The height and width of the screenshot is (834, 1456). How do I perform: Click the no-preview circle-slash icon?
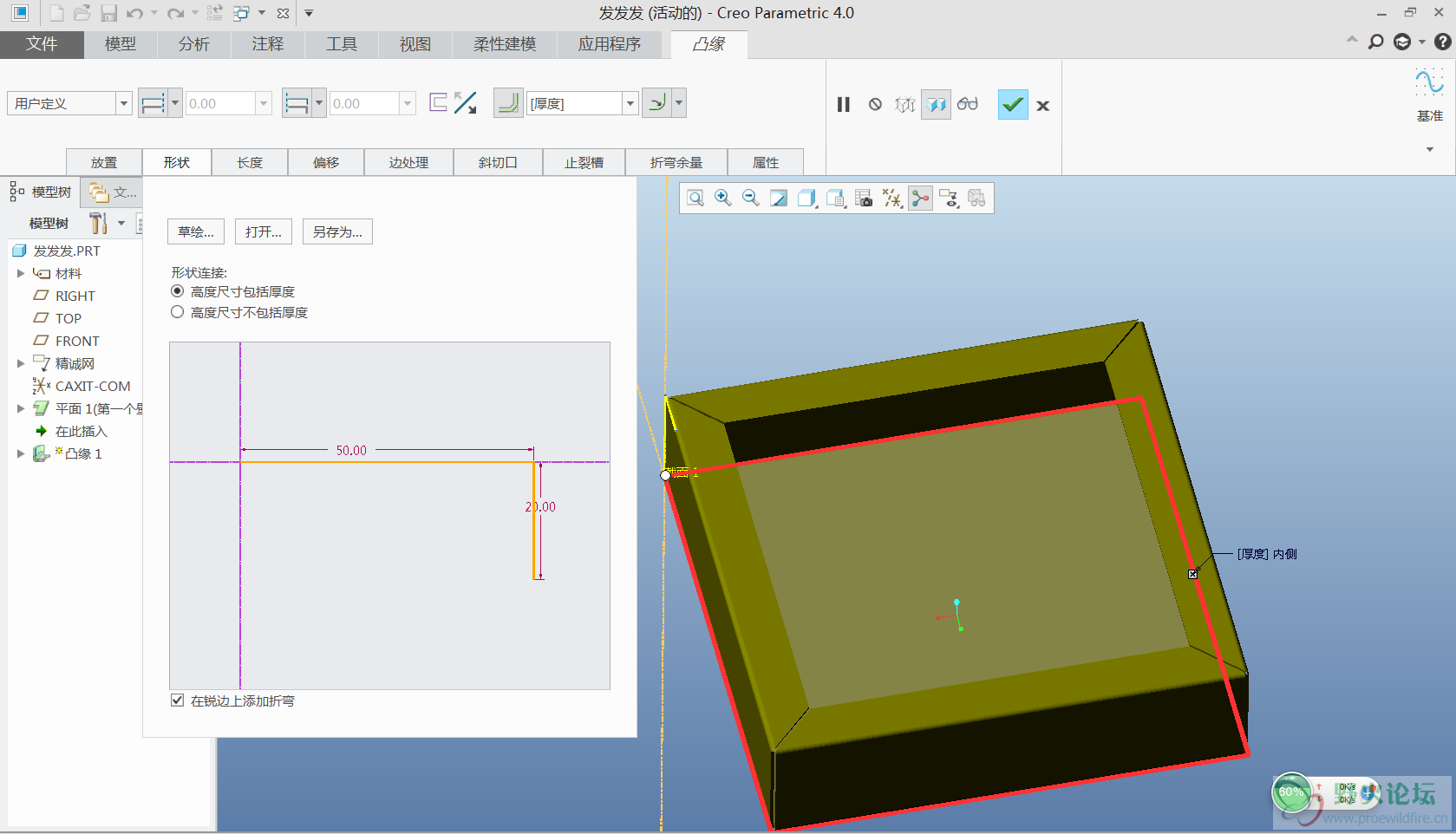coord(875,105)
